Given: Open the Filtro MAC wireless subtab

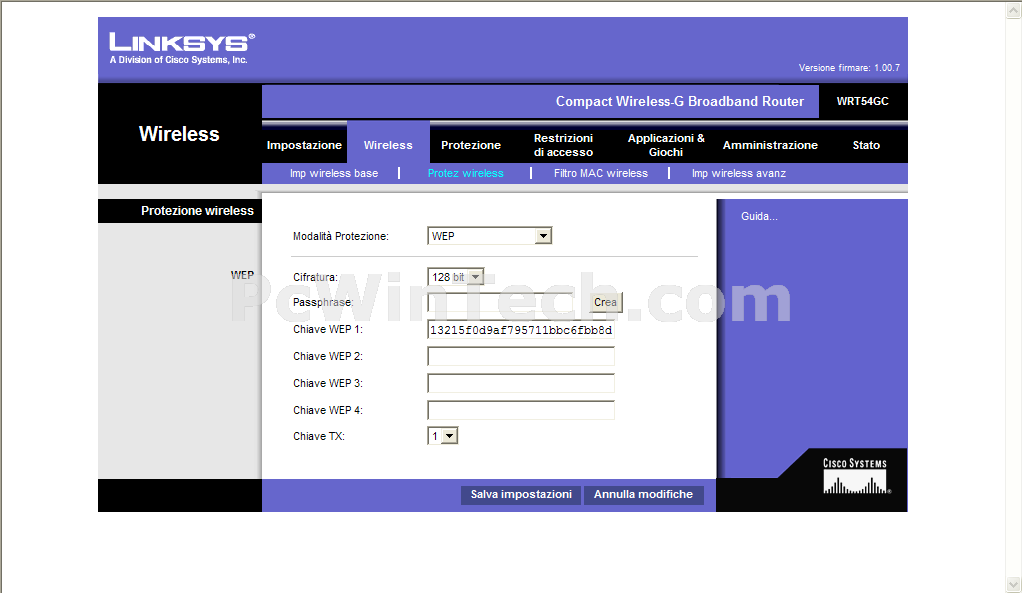Looking at the screenshot, I should [x=601, y=173].
